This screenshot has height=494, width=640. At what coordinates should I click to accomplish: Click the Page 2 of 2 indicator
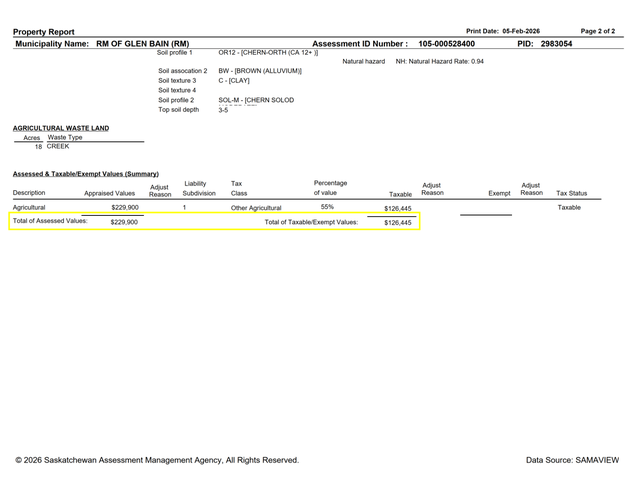click(598, 31)
